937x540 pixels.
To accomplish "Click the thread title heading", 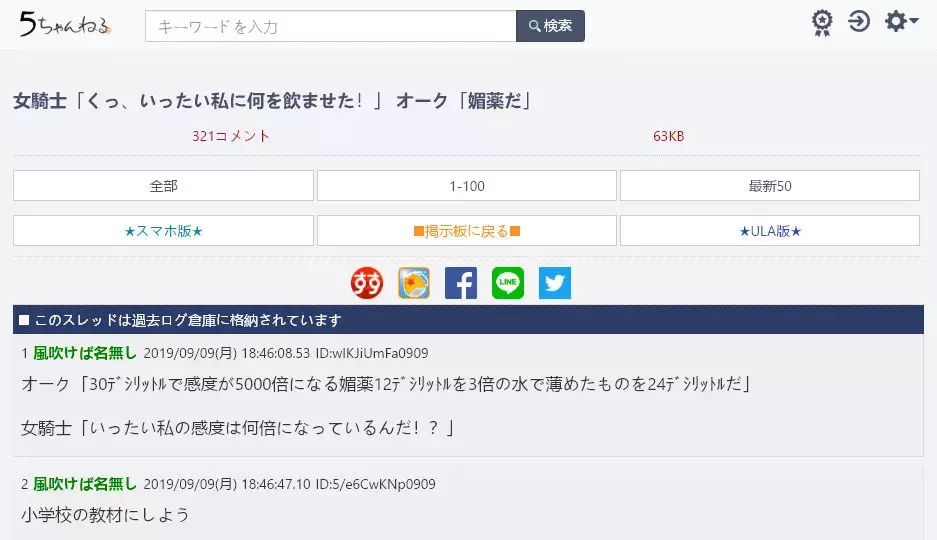I will pos(272,101).
